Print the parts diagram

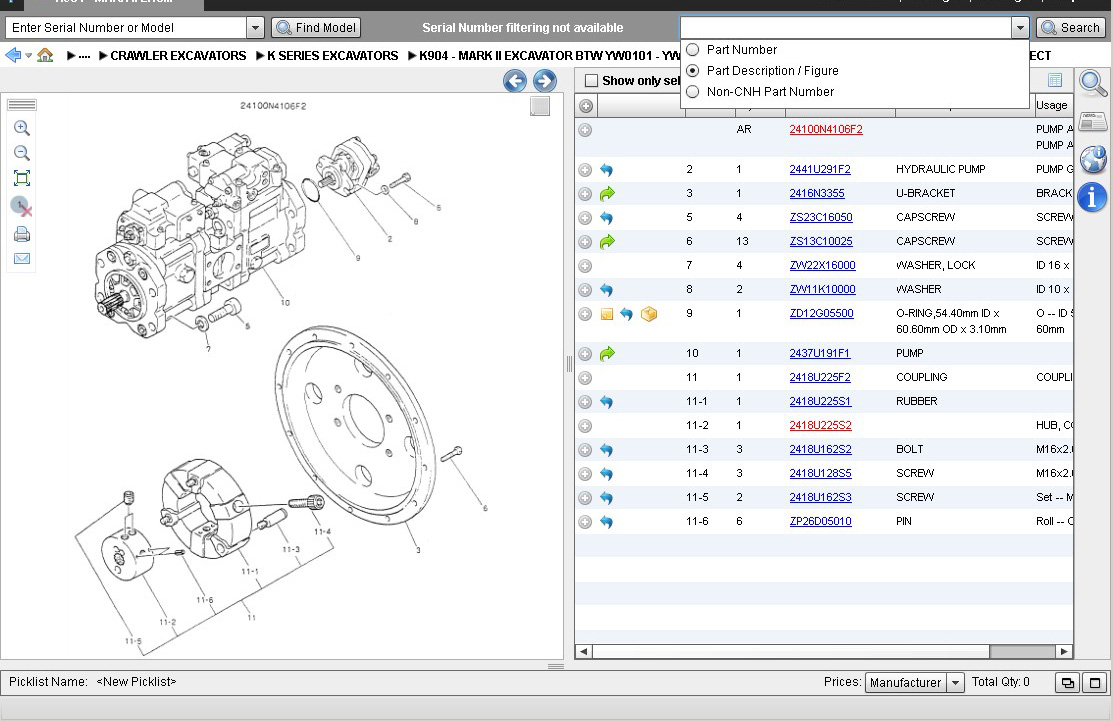click(21, 234)
